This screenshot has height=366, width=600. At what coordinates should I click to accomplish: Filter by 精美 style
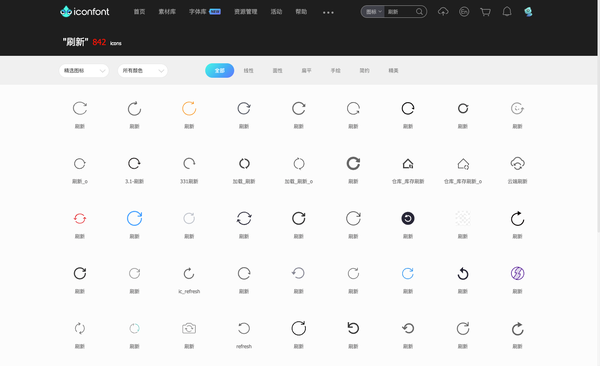pyautogui.click(x=393, y=70)
